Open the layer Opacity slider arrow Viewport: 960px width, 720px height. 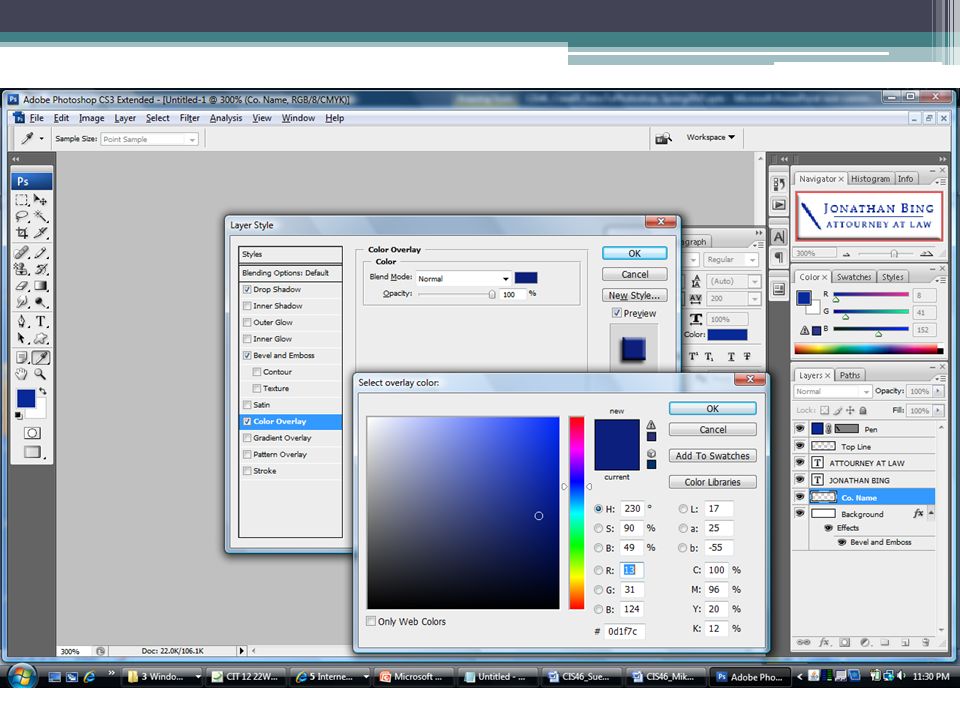938,391
